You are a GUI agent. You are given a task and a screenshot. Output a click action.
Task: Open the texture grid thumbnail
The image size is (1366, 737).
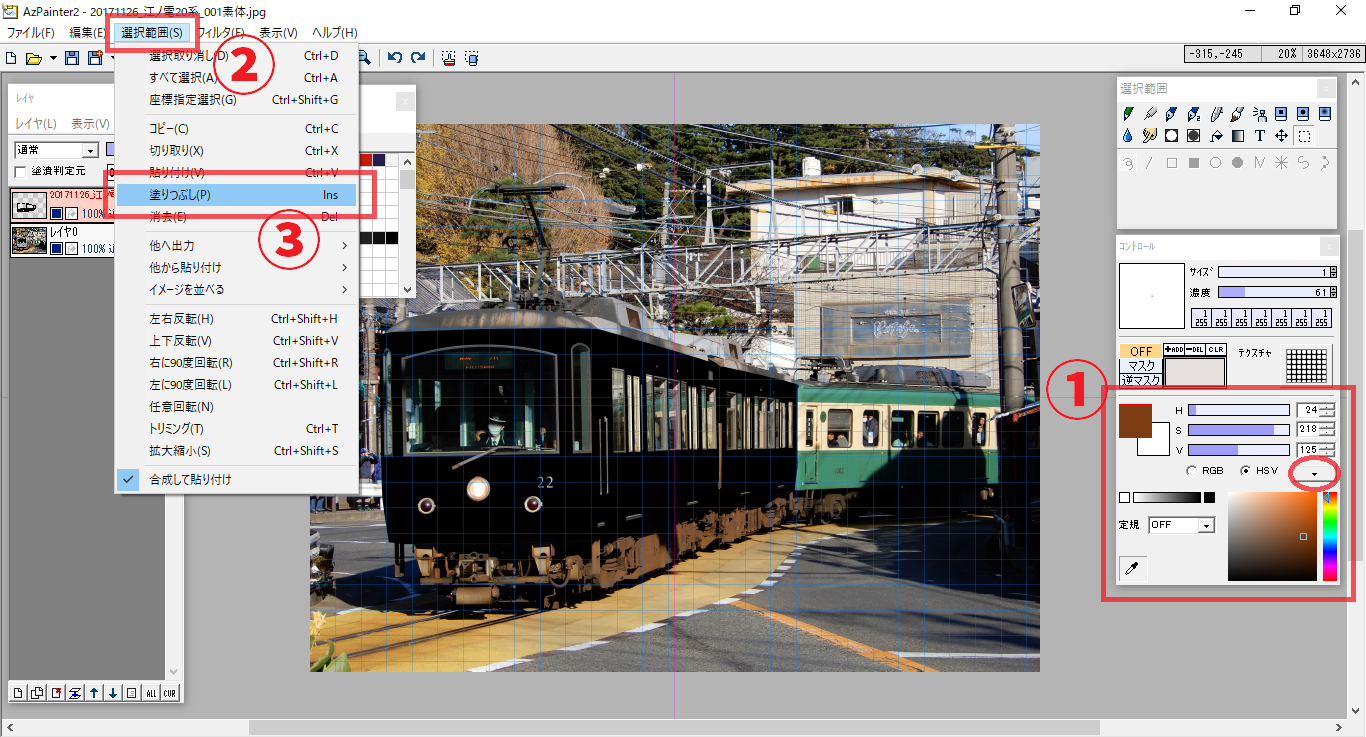pyautogui.click(x=1306, y=366)
